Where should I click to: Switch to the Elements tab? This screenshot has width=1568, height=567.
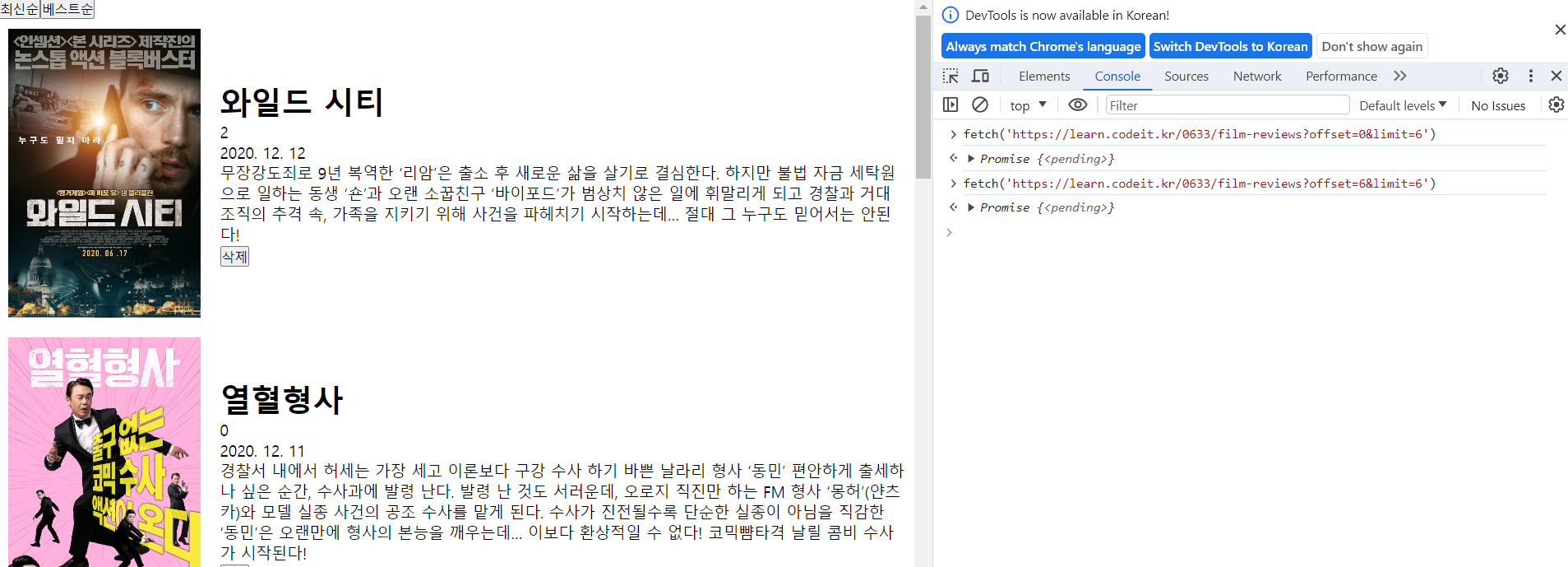tap(1044, 76)
